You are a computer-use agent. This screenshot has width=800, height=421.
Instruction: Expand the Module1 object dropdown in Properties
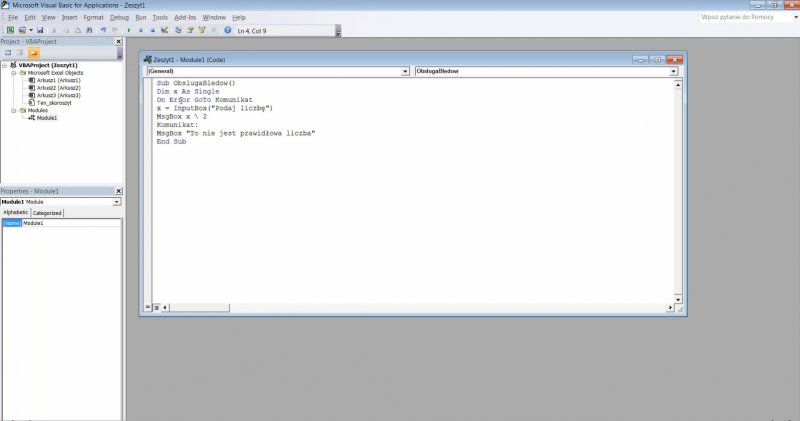(x=116, y=201)
